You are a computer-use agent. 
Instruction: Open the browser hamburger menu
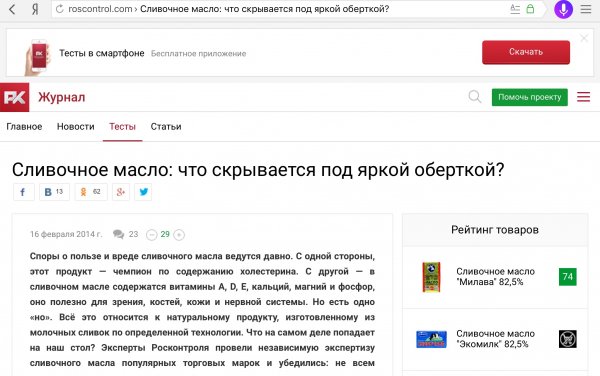click(x=586, y=9)
